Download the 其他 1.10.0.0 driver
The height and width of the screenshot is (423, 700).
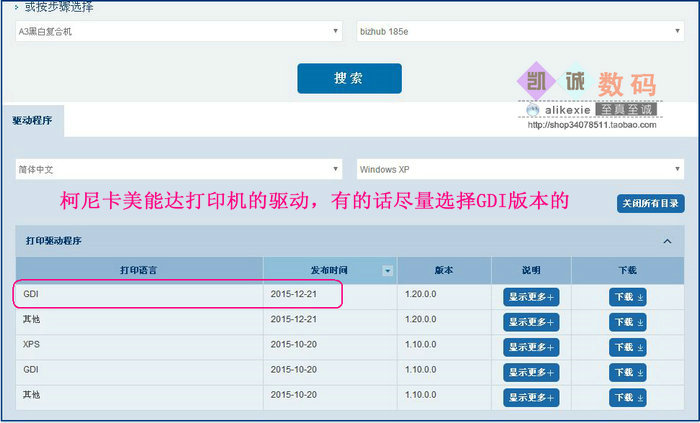pos(628,397)
